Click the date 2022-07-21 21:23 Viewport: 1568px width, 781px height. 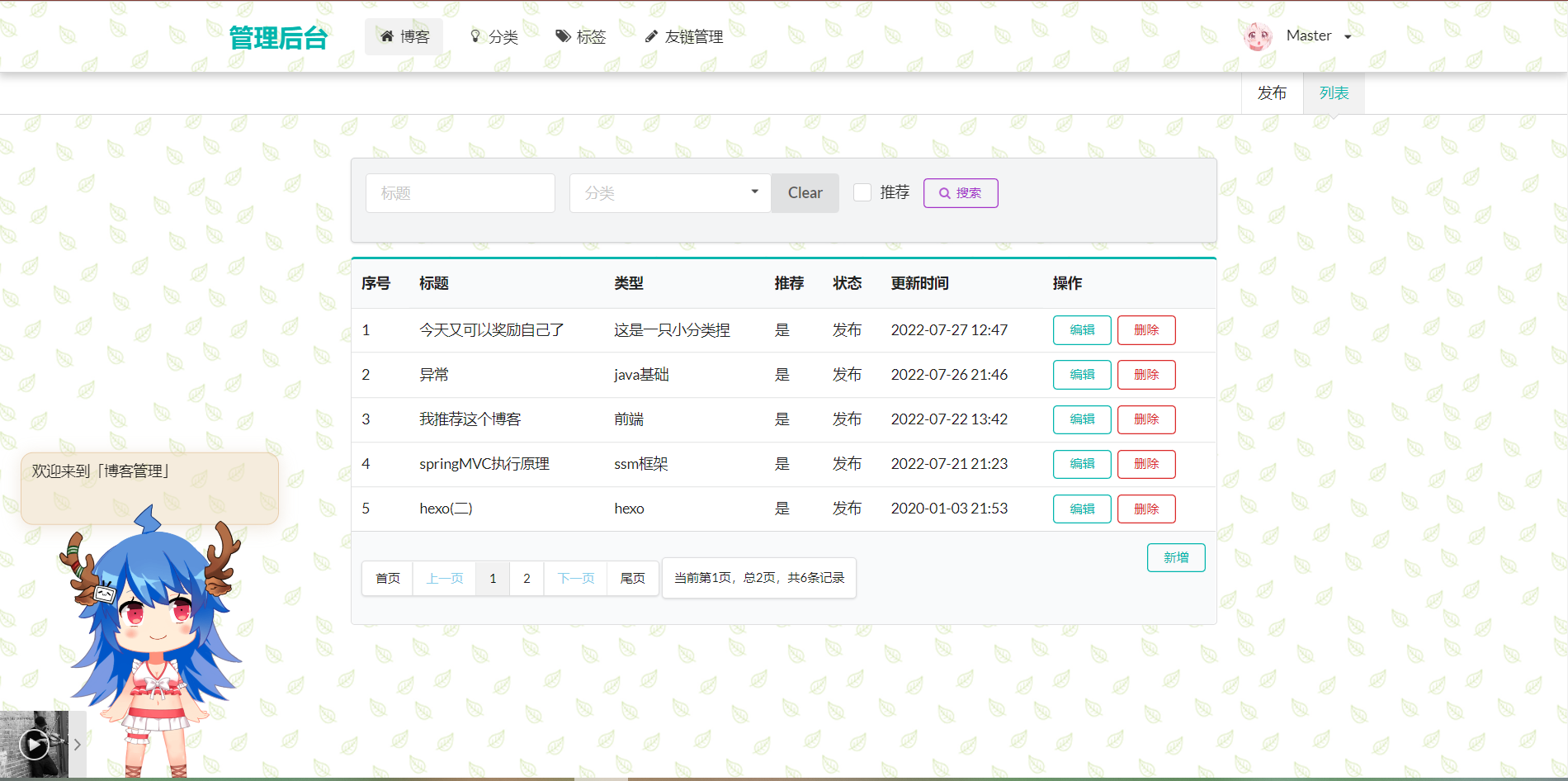point(949,464)
